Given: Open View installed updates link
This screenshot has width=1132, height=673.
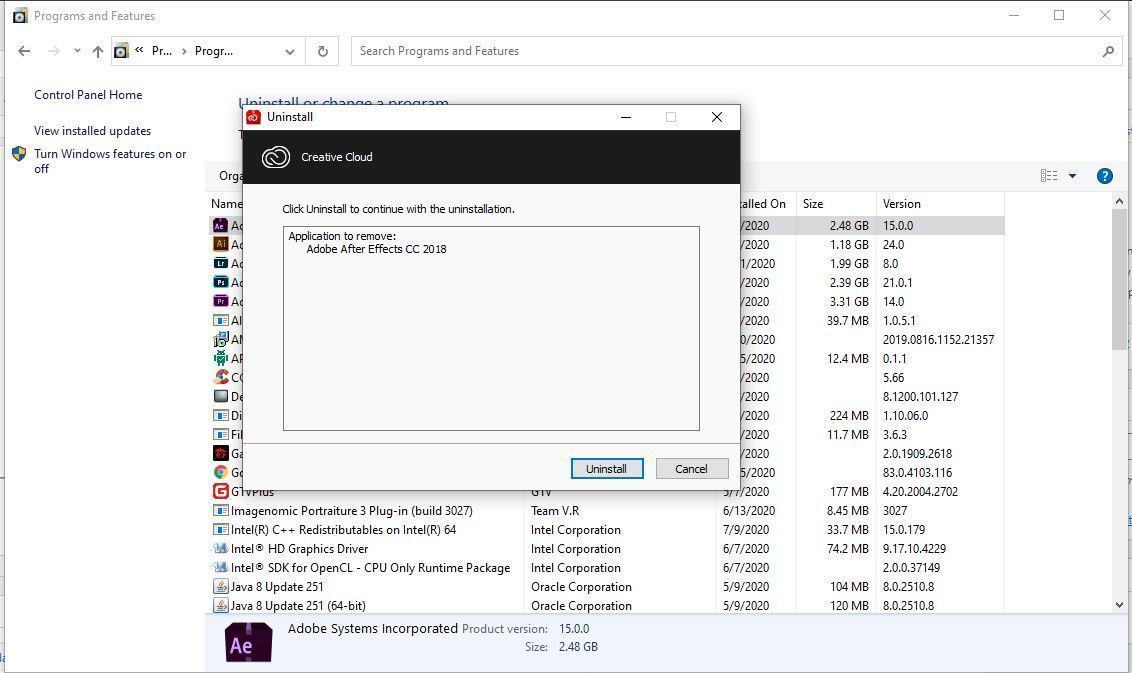Looking at the screenshot, I should click(92, 131).
